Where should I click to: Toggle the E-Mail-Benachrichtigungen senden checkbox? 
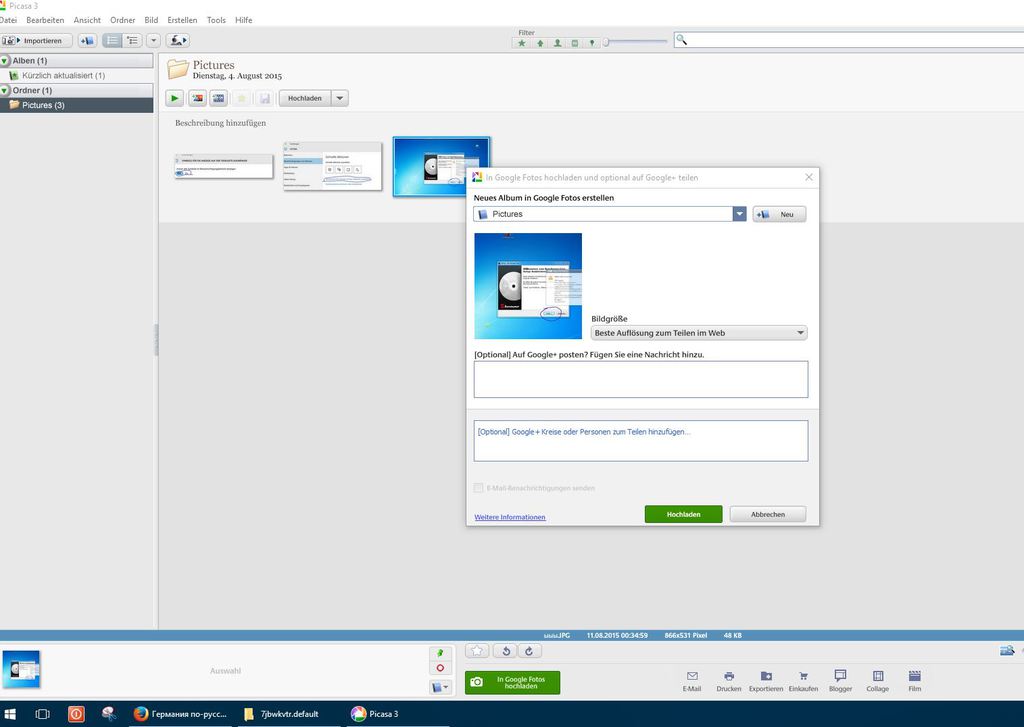click(479, 488)
